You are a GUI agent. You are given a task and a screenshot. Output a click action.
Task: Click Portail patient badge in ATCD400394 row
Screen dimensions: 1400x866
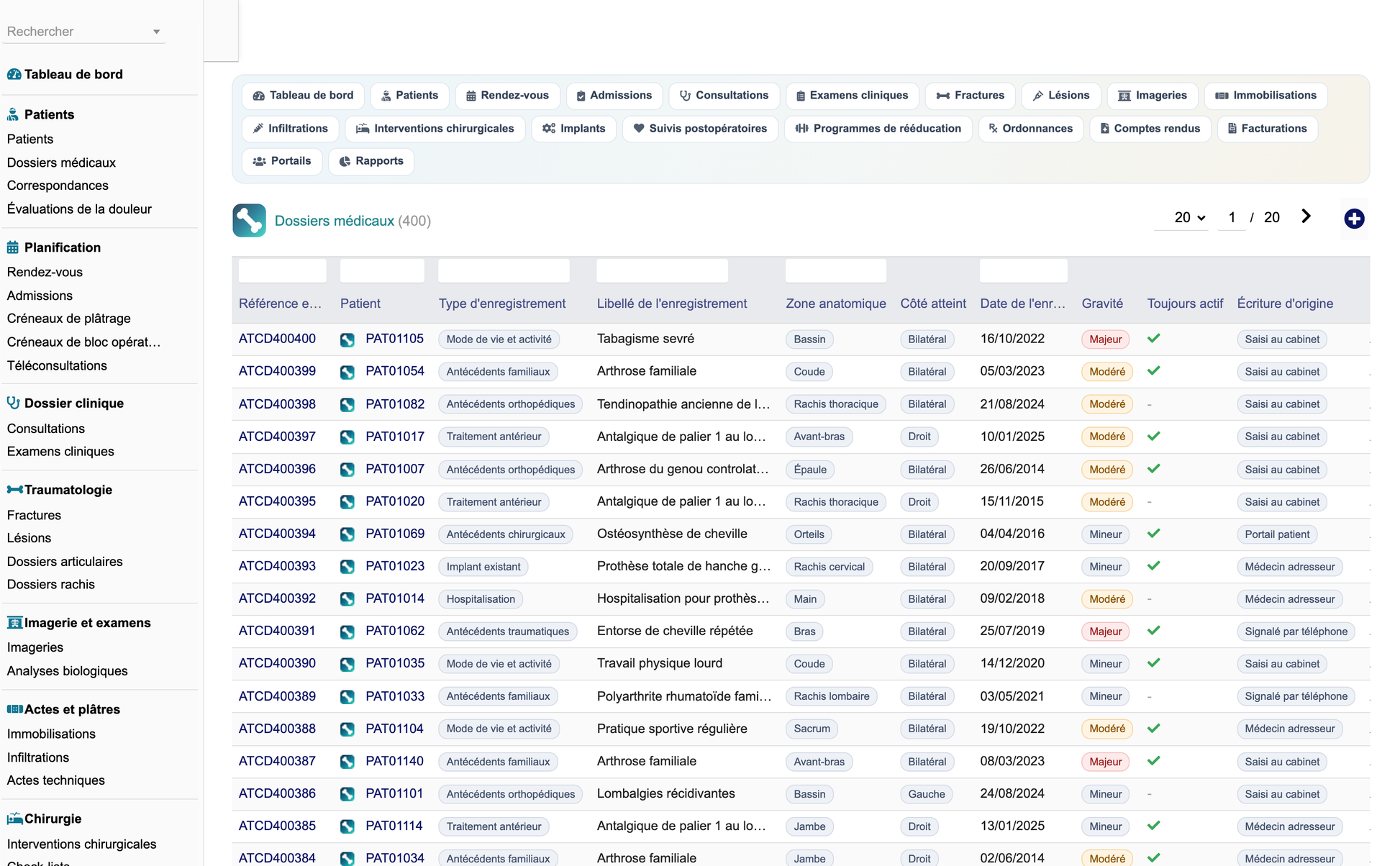pos(1277,534)
